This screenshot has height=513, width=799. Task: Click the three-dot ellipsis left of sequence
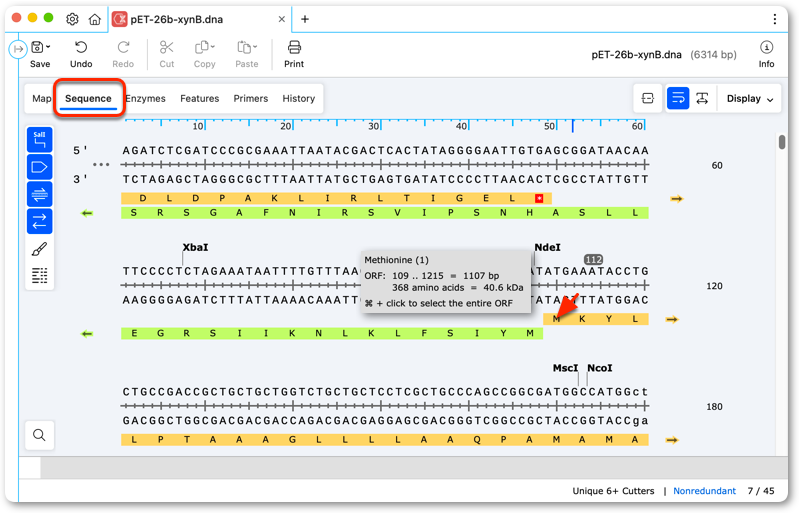coord(101,165)
